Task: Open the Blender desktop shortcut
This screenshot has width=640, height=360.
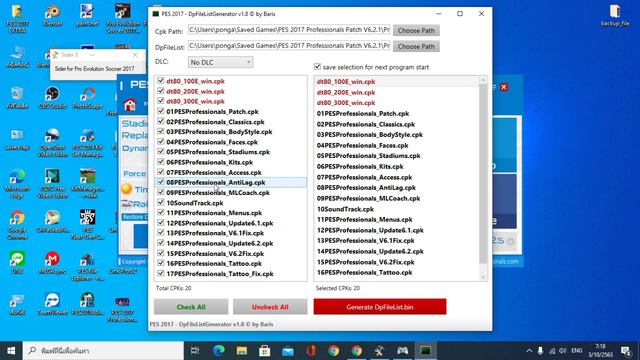Action: click(x=52, y=16)
